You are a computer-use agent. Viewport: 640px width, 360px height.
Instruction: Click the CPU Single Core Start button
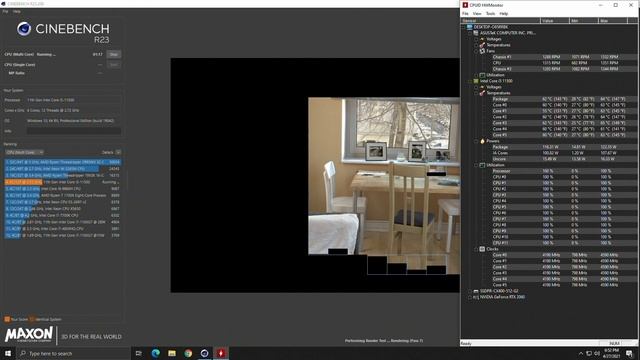pyautogui.click(x=114, y=64)
